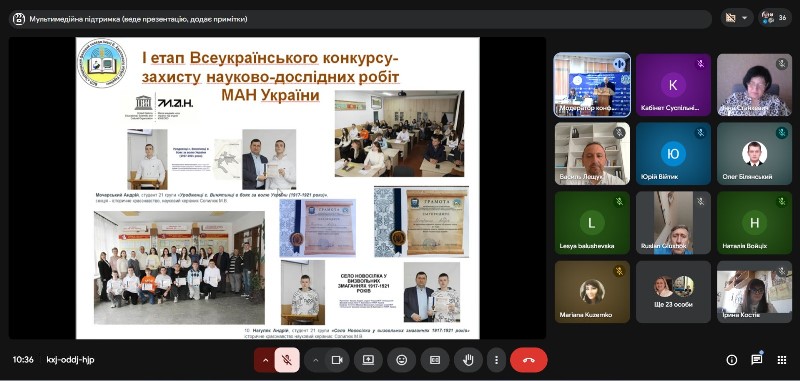Click slide title 'І етап Всеукраїнського конкурсу-'
The image size is (800, 381).
point(270,58)
